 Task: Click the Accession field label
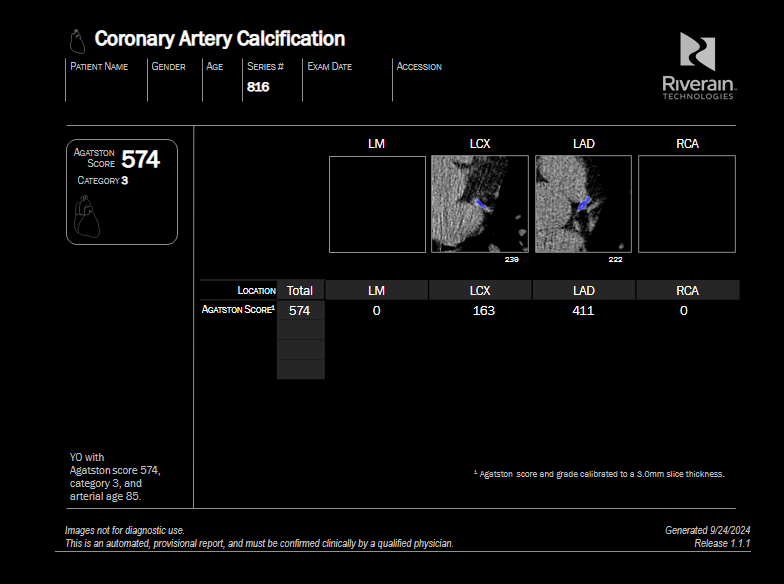pos(419,66)
